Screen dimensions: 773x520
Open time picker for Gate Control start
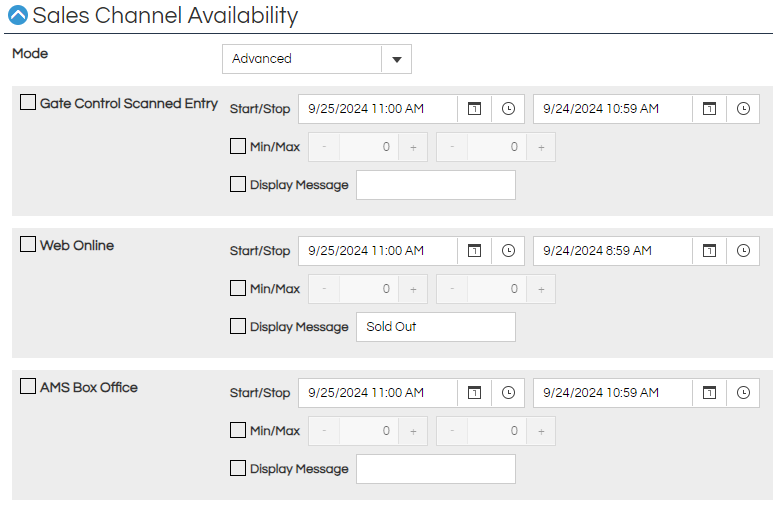point(508,109)
